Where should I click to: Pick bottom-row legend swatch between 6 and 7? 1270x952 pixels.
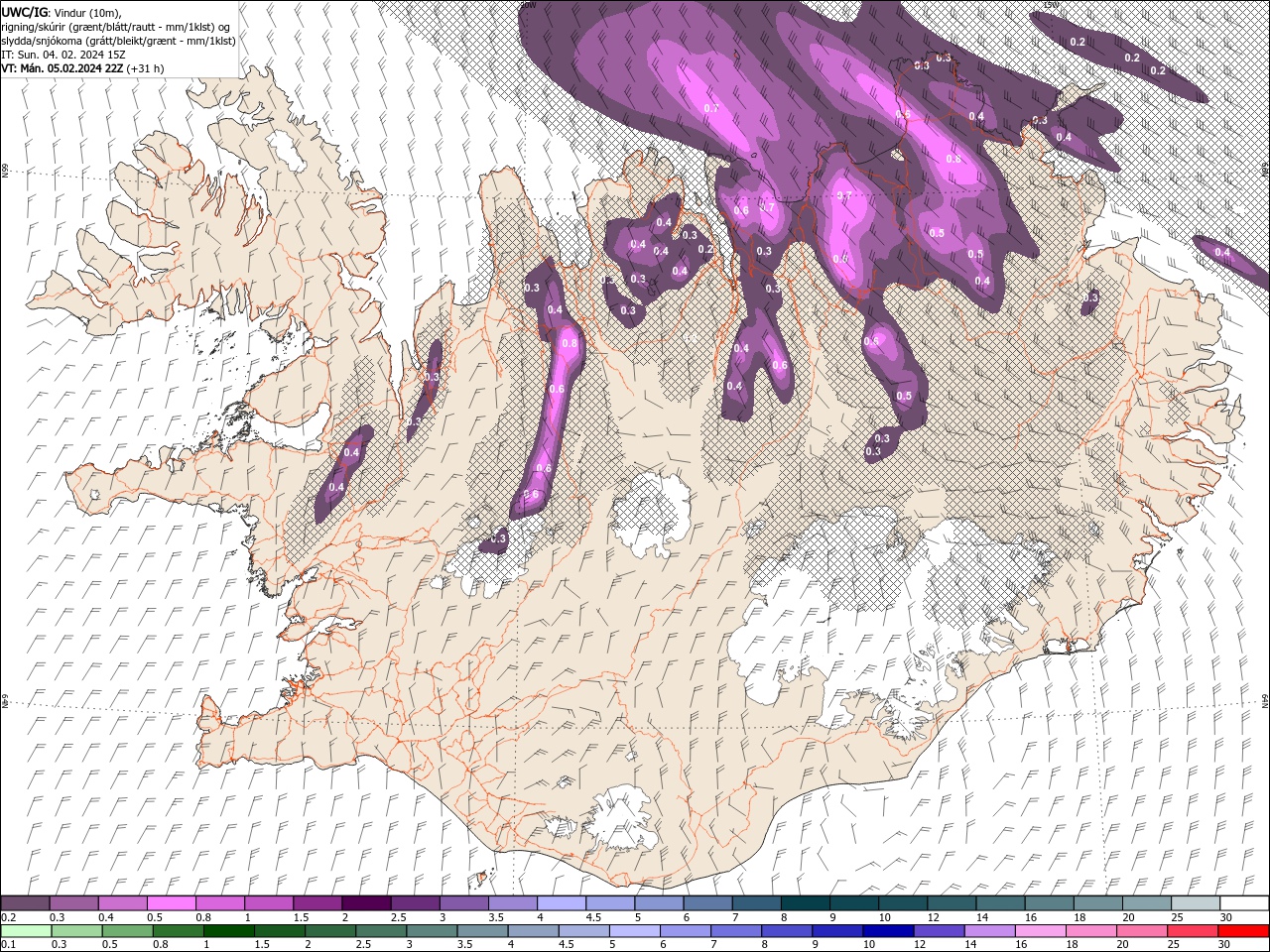(x=686, y=931)
